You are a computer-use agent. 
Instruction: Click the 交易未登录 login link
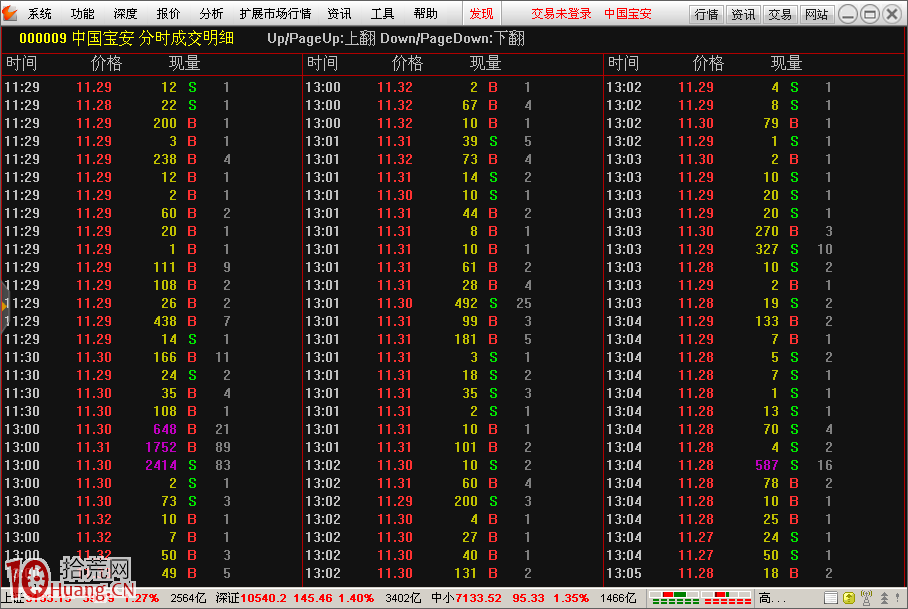click(x=561, y=14)
